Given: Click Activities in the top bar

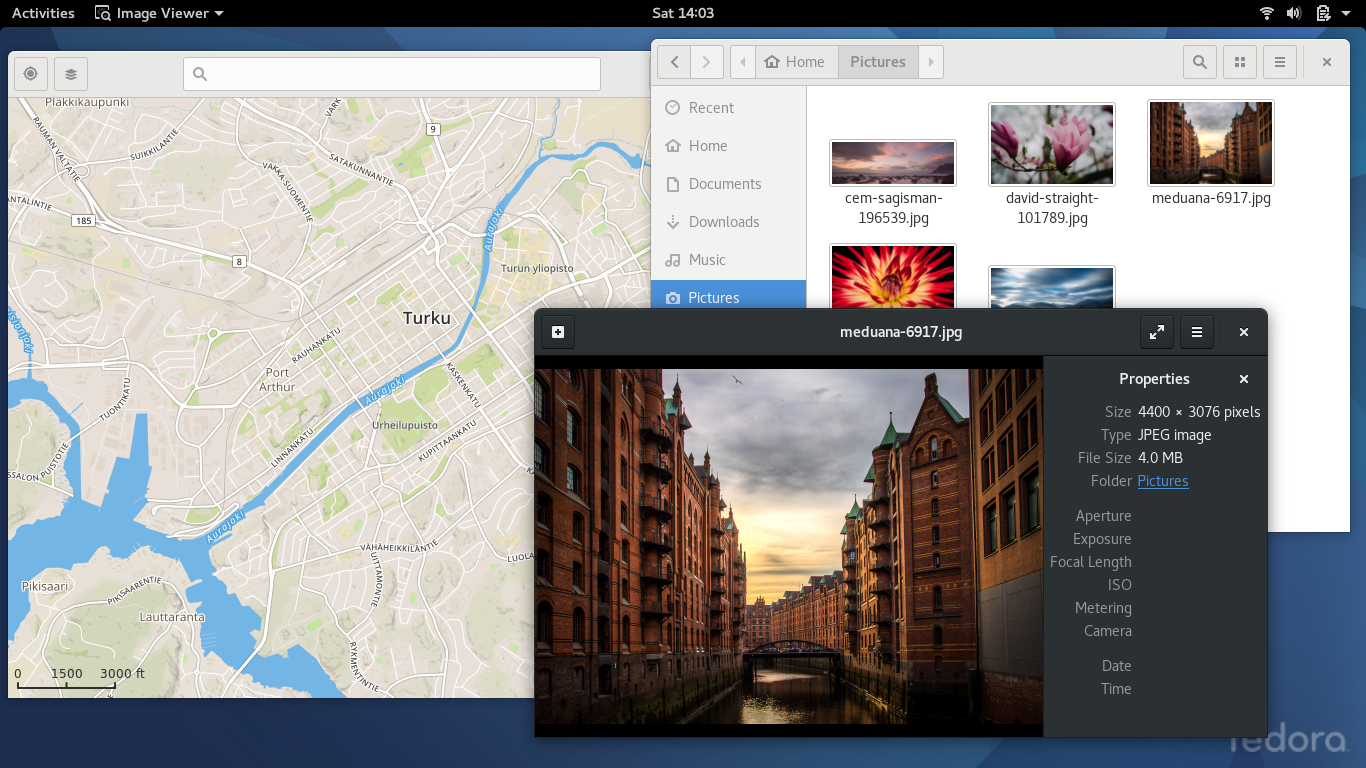Looking at the screenshot, I should click(43, 13).
